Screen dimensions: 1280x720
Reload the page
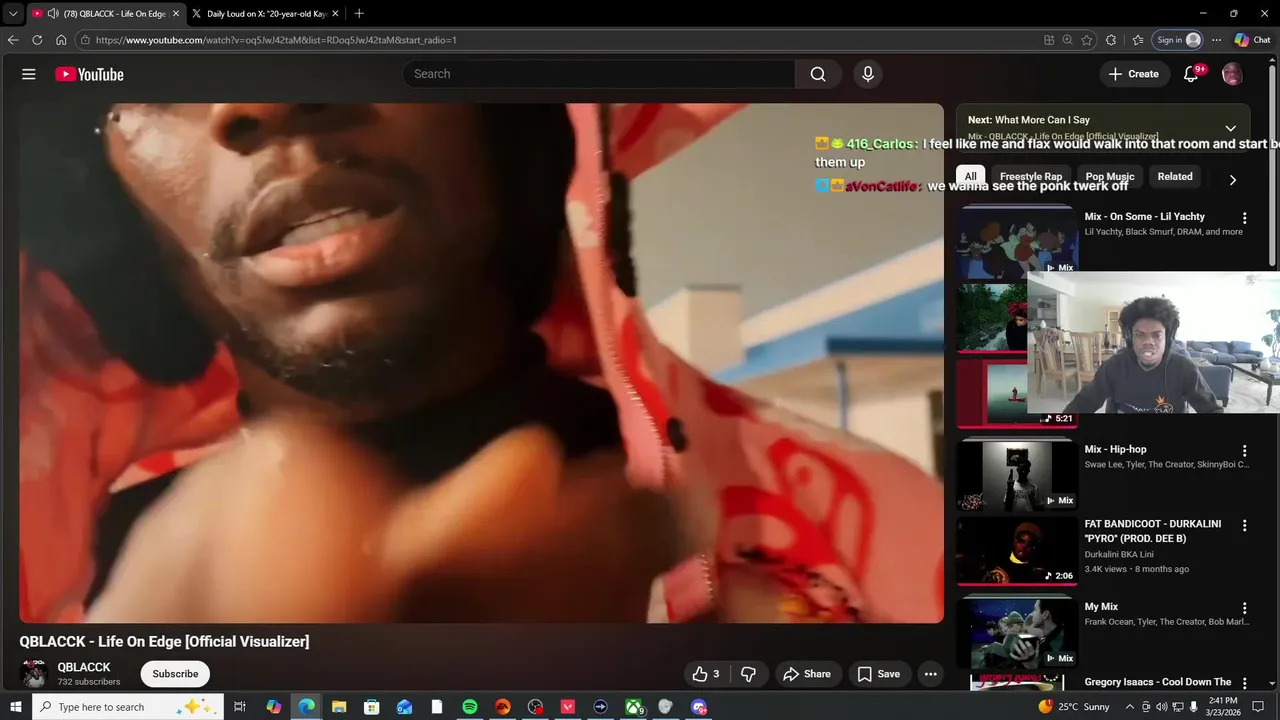[37, 40]
